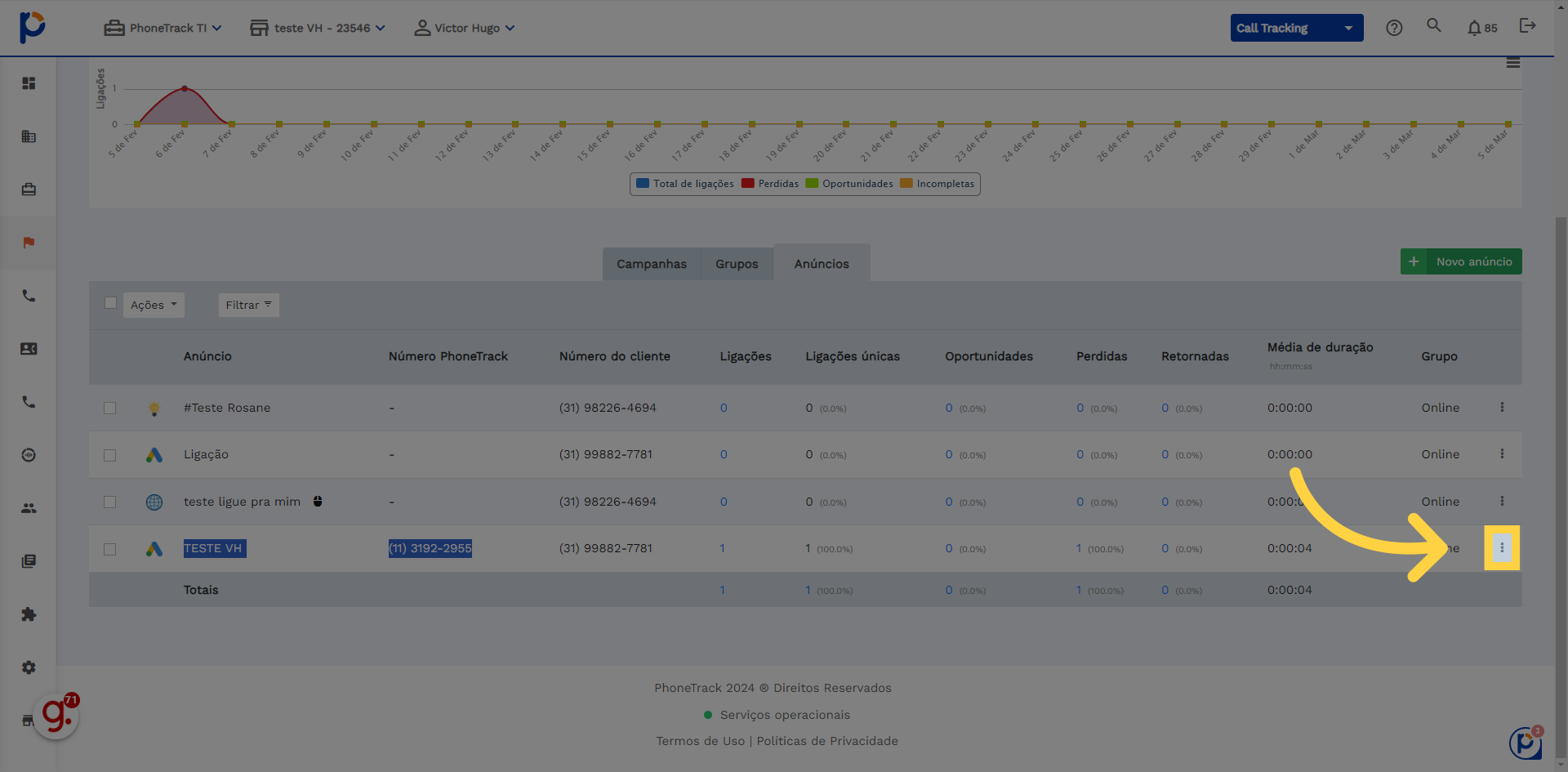This screenshot has height=772, width=1568.
Task: Click the mouse icon beside teste ligue pra mim
Action: point(318,501)
